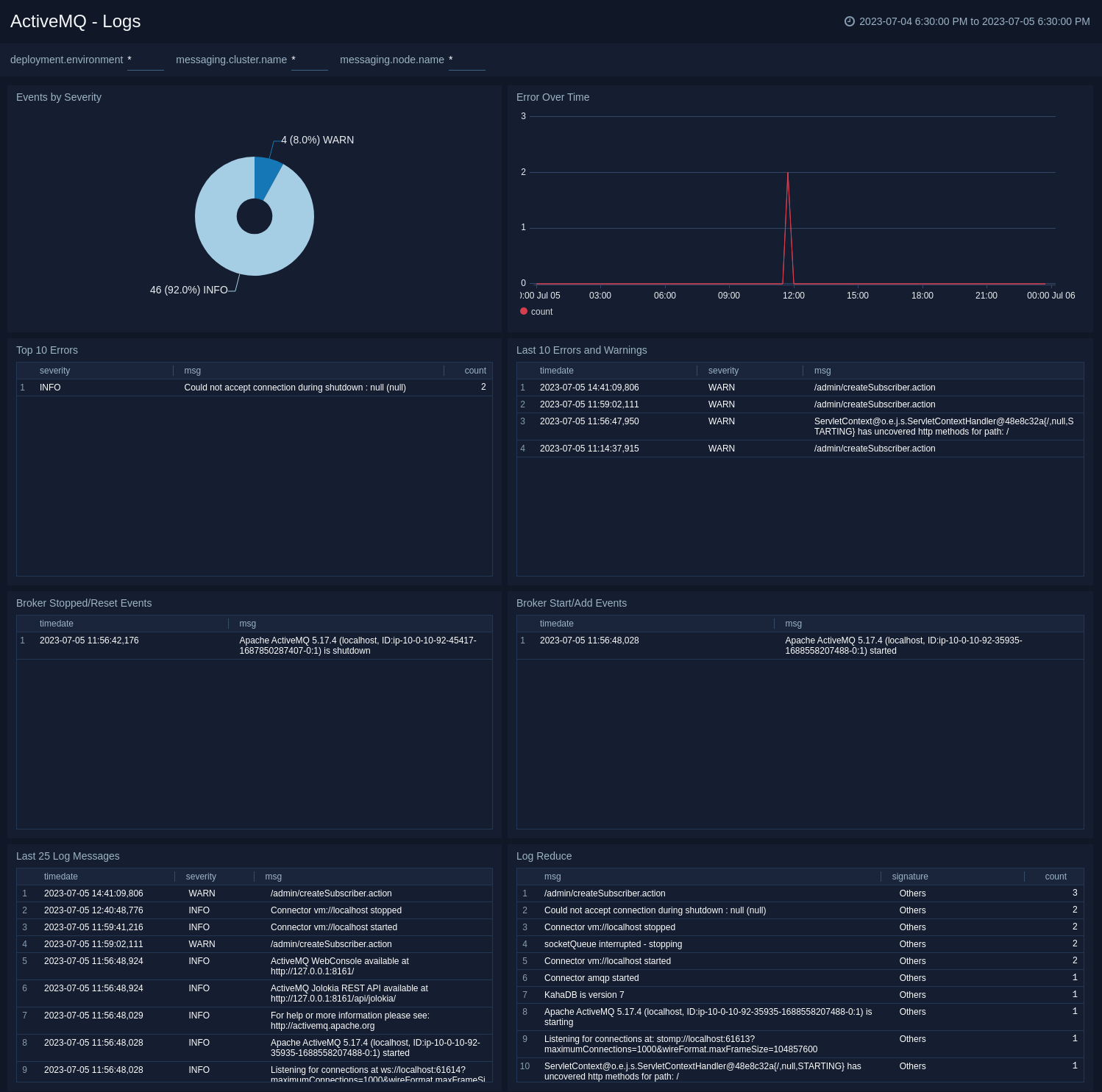The height and width of the screenshot is (1092, 1102).
Task: Open the Events by Severity panel title
Action: [59, 97]
